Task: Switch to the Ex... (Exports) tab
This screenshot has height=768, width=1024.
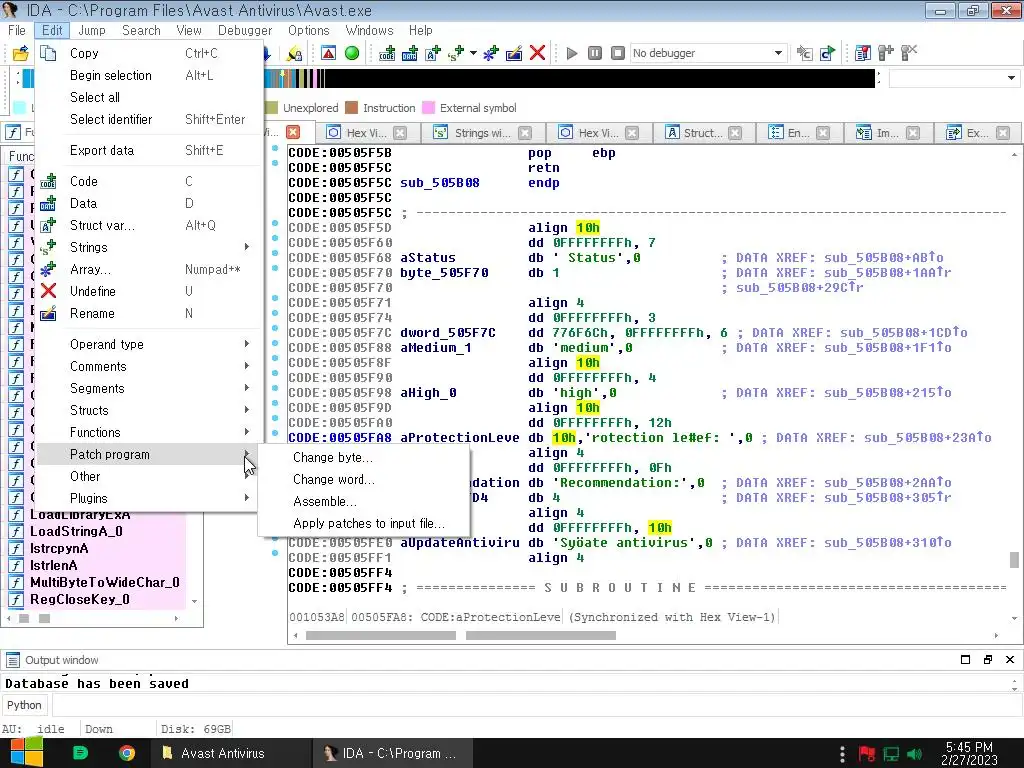Action: click(x=977, y=133)
